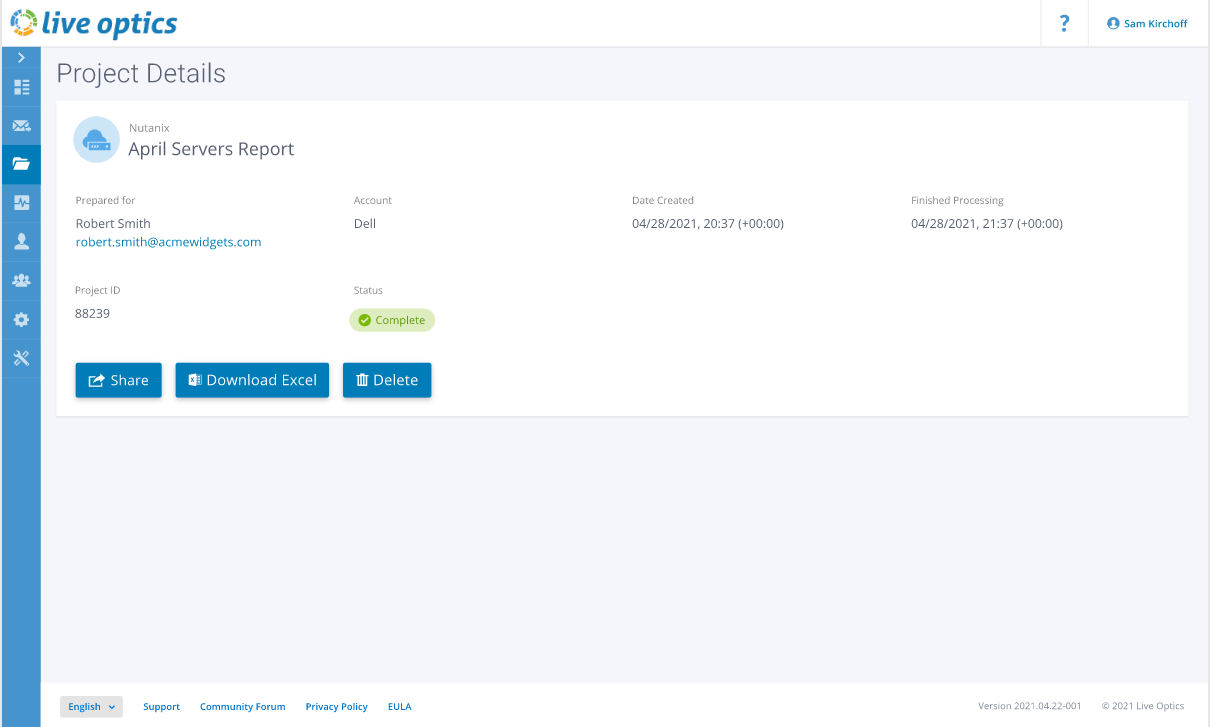Click the April Servers Report title

[211, 149]
